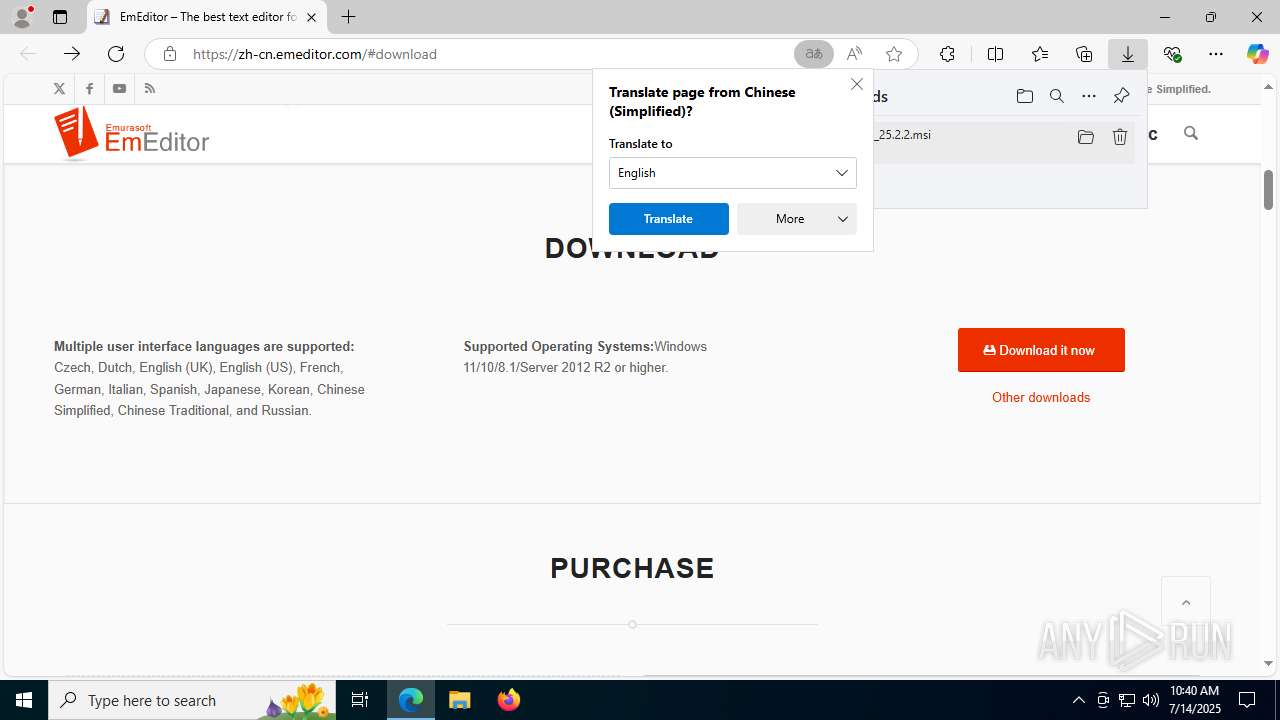Open EmEditor Facebook link

(x=89, y=89)
